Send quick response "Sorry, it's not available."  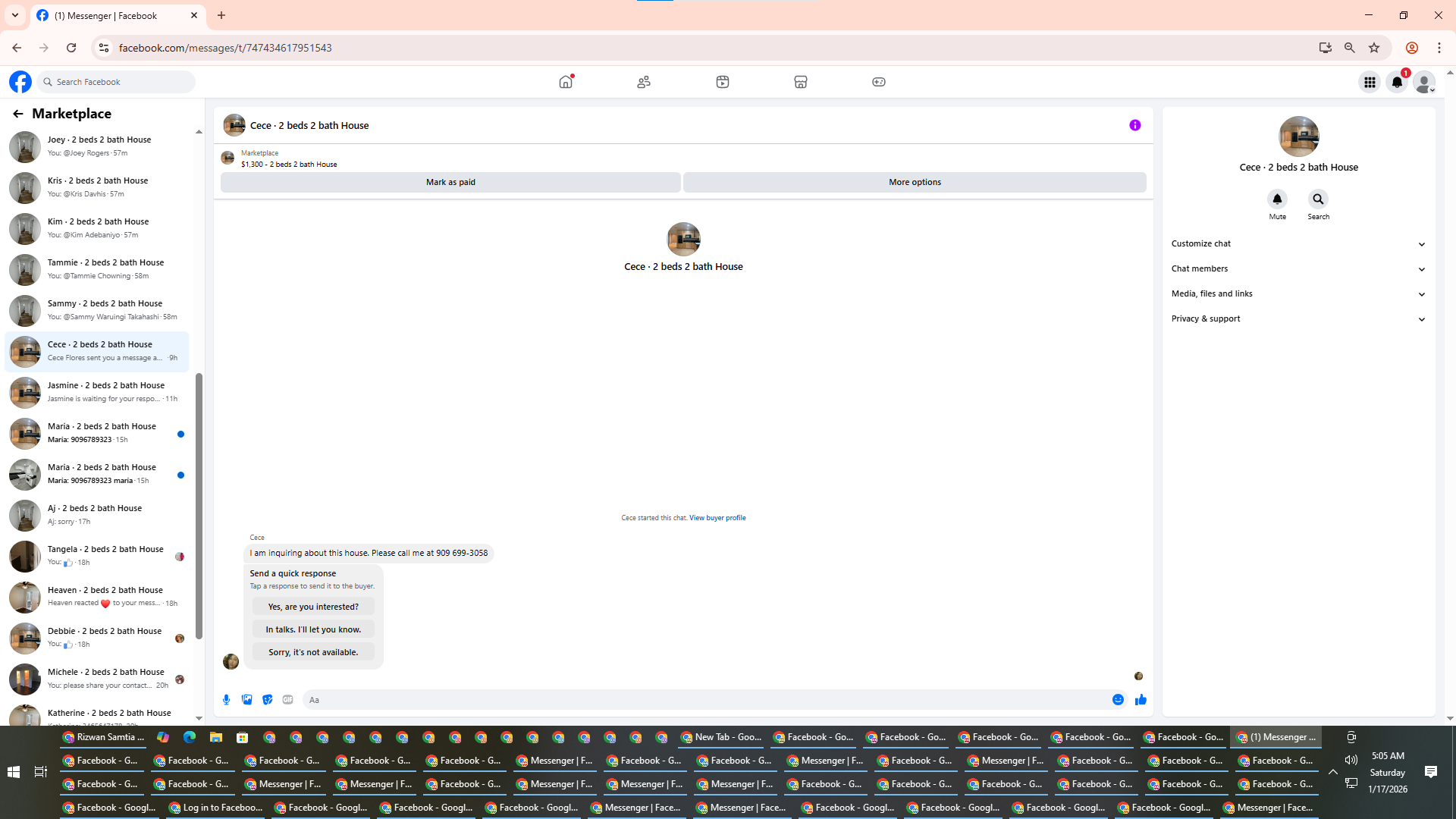click(313, 652)
